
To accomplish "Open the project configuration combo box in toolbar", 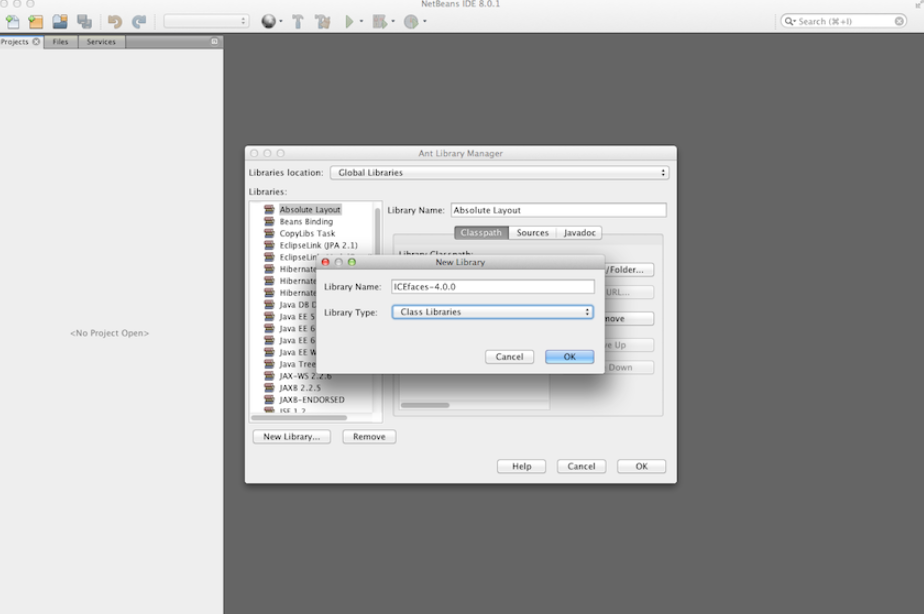I will click(x=206, y=21).
